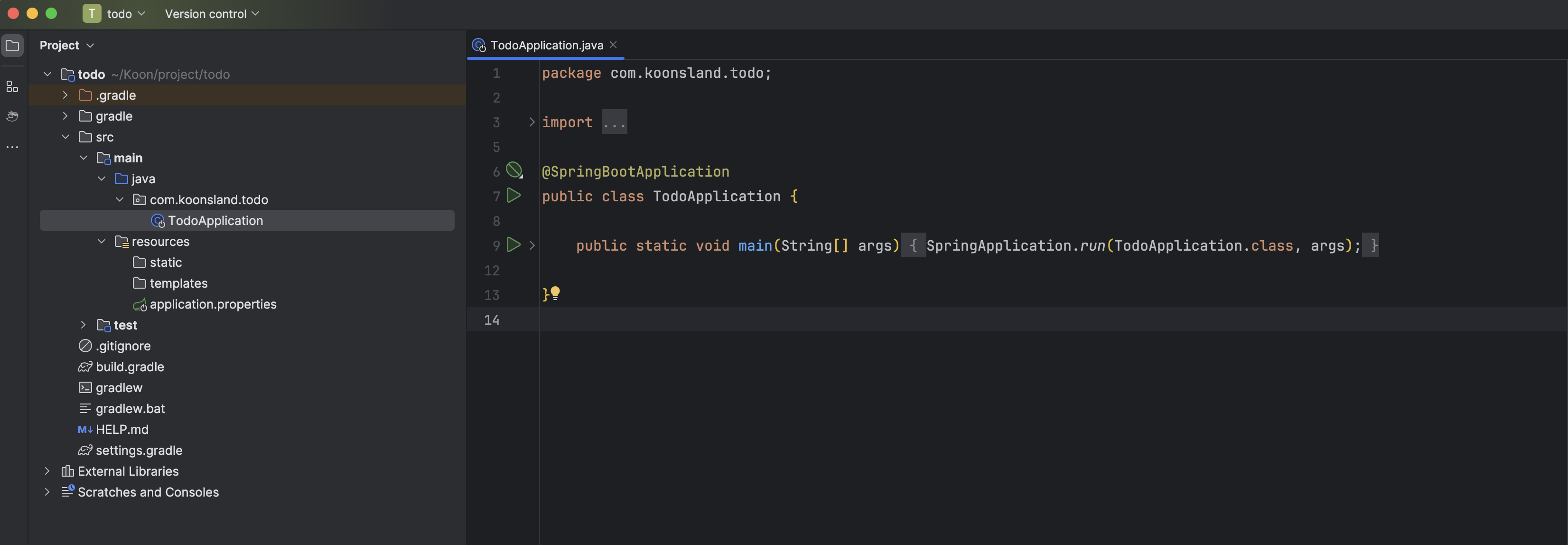Click the Project tool window folder icon

tap(12, 46)
